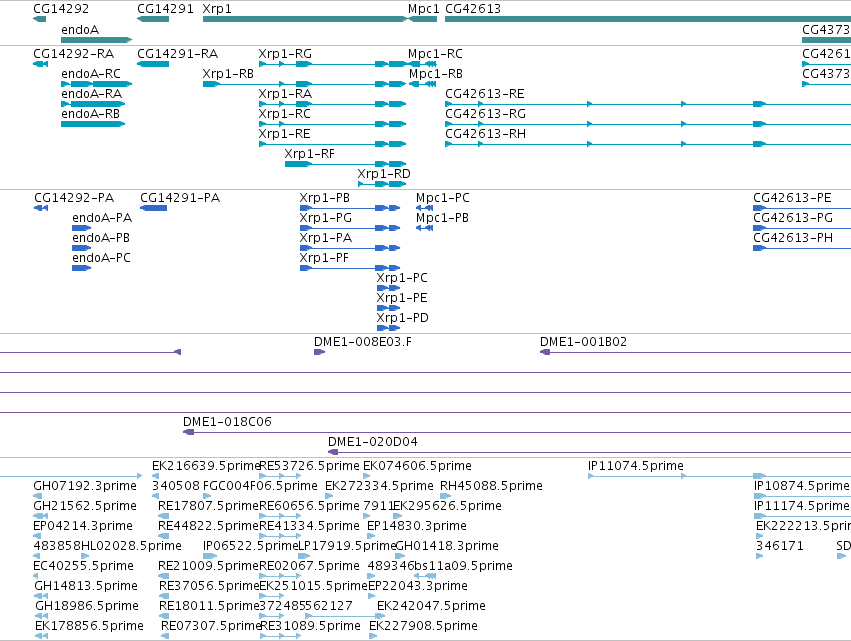The width and height of the screenshot is (851, 641).
Task: Click protein label 'CG42613-PG'
Action: point(793,218)
